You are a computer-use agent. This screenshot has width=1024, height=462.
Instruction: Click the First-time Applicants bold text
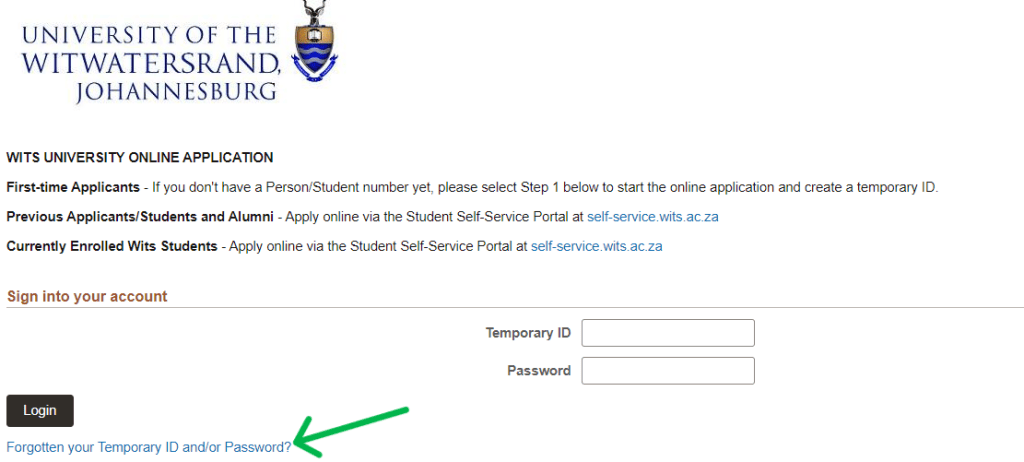click(x=73, y=188)
